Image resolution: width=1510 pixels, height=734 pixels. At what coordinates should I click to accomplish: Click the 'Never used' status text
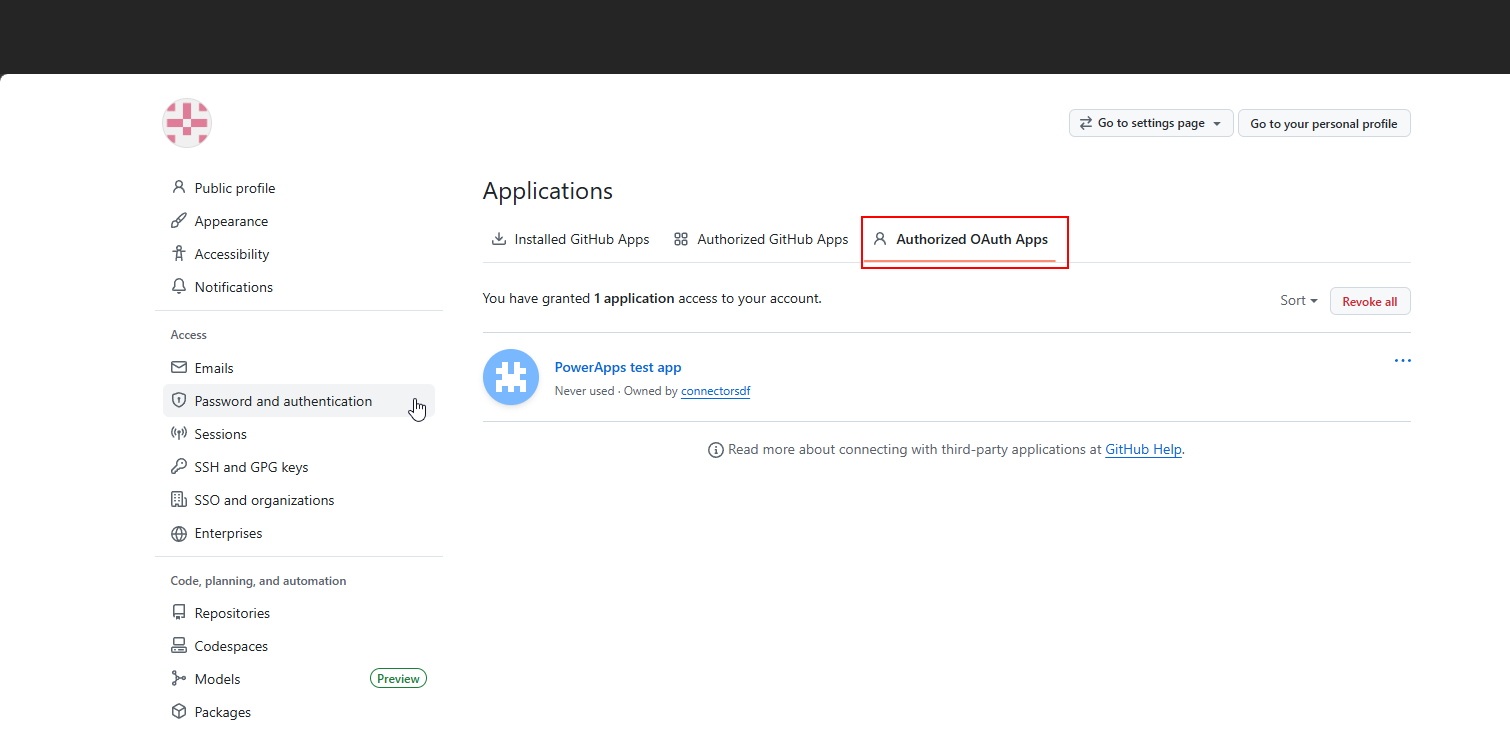[x=584, y=391]
